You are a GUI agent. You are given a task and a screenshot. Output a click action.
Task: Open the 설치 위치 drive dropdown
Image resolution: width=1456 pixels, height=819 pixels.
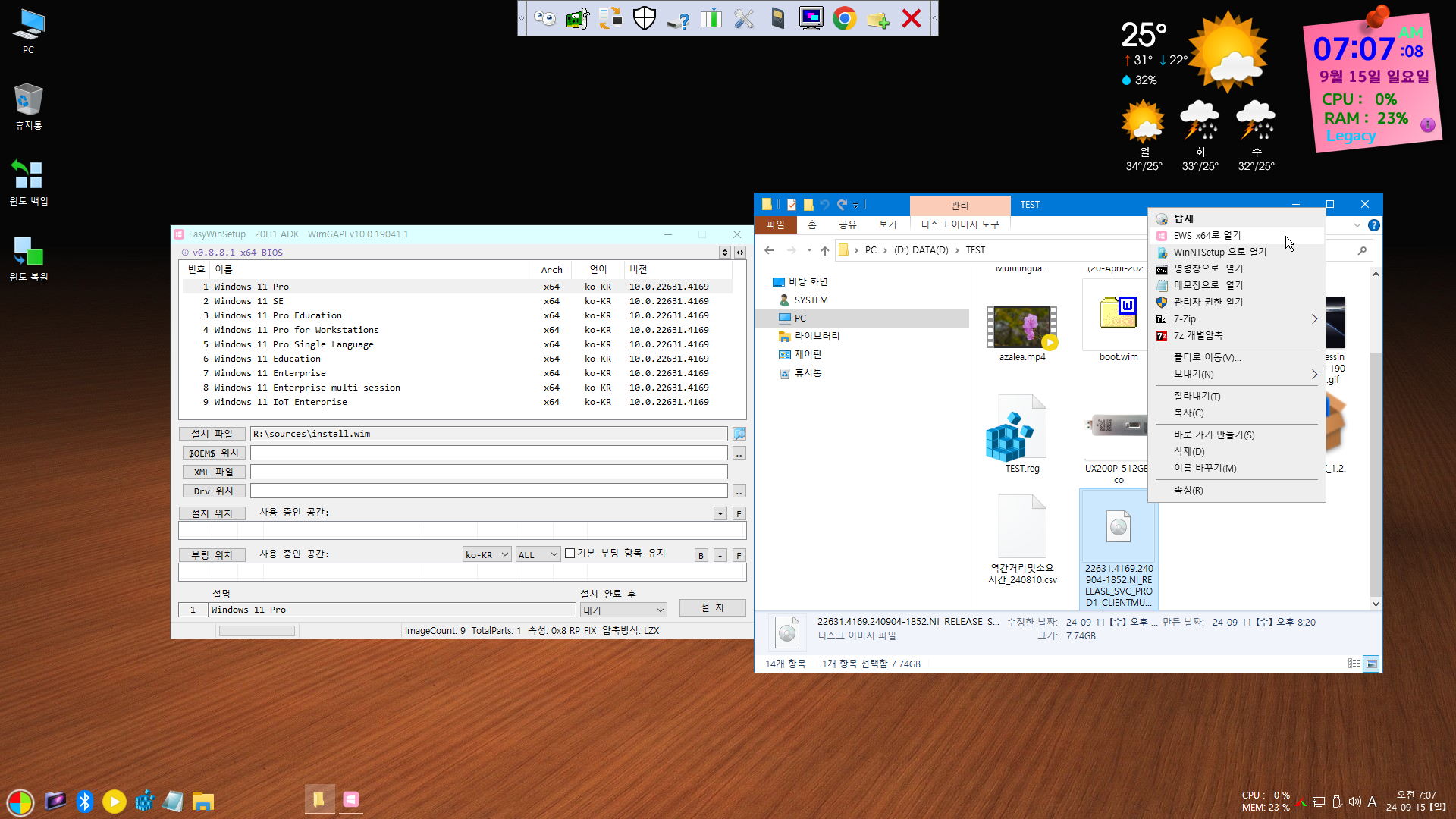[x=720, y=513]
